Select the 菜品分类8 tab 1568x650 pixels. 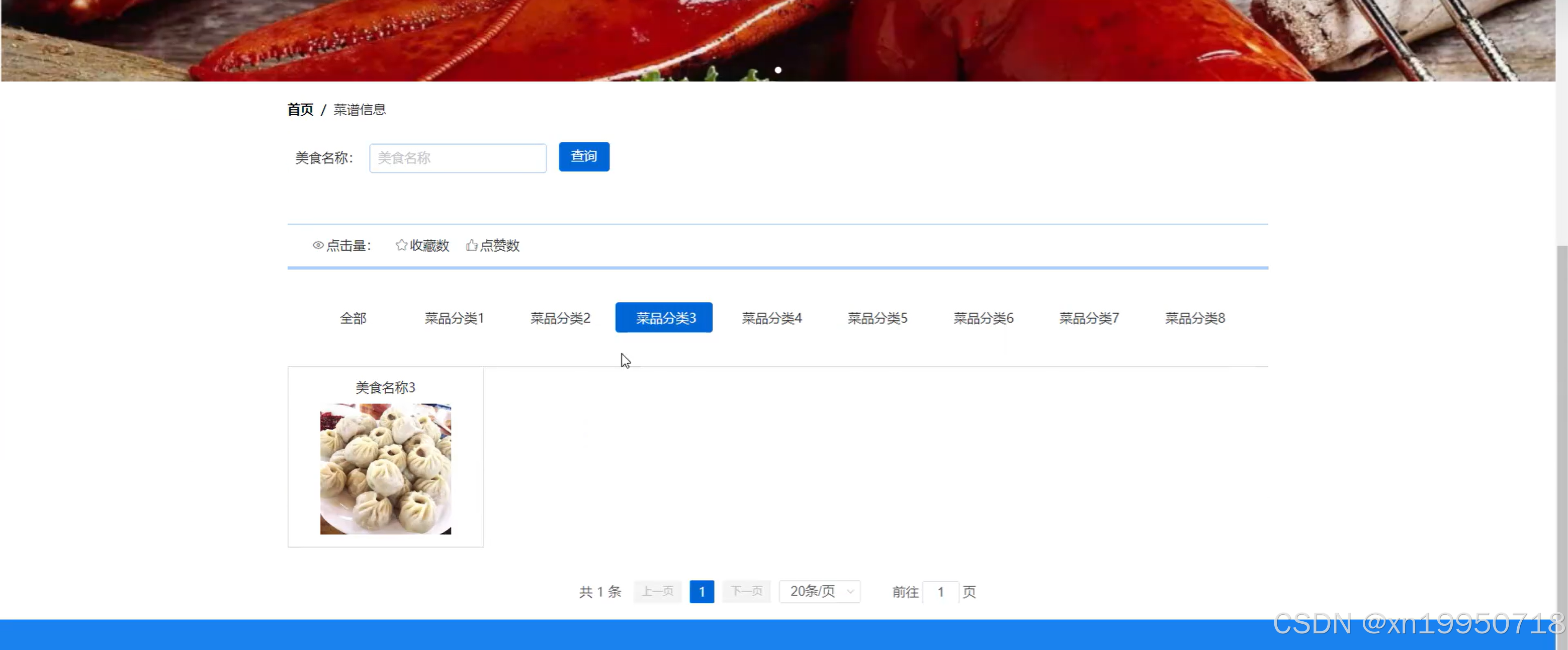pos(1195,318)
